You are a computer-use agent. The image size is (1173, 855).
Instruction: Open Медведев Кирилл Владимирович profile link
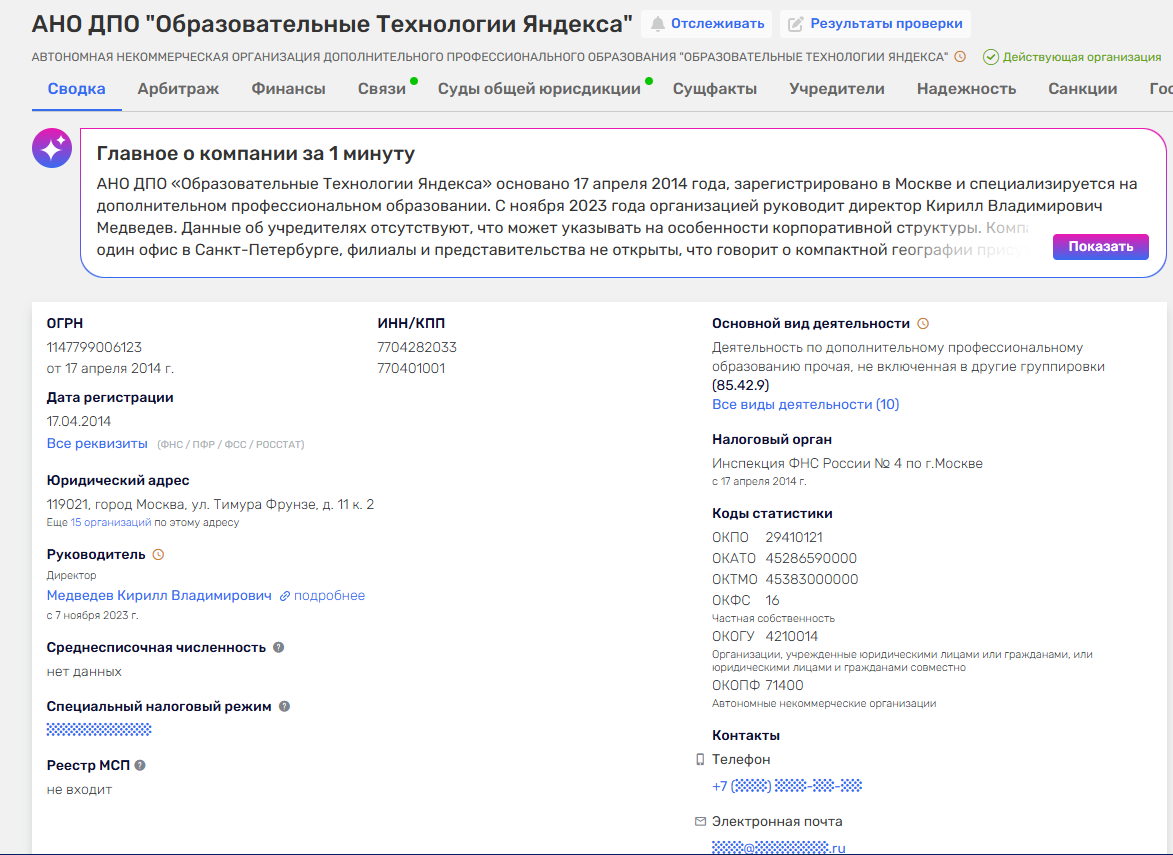point(159,596)
